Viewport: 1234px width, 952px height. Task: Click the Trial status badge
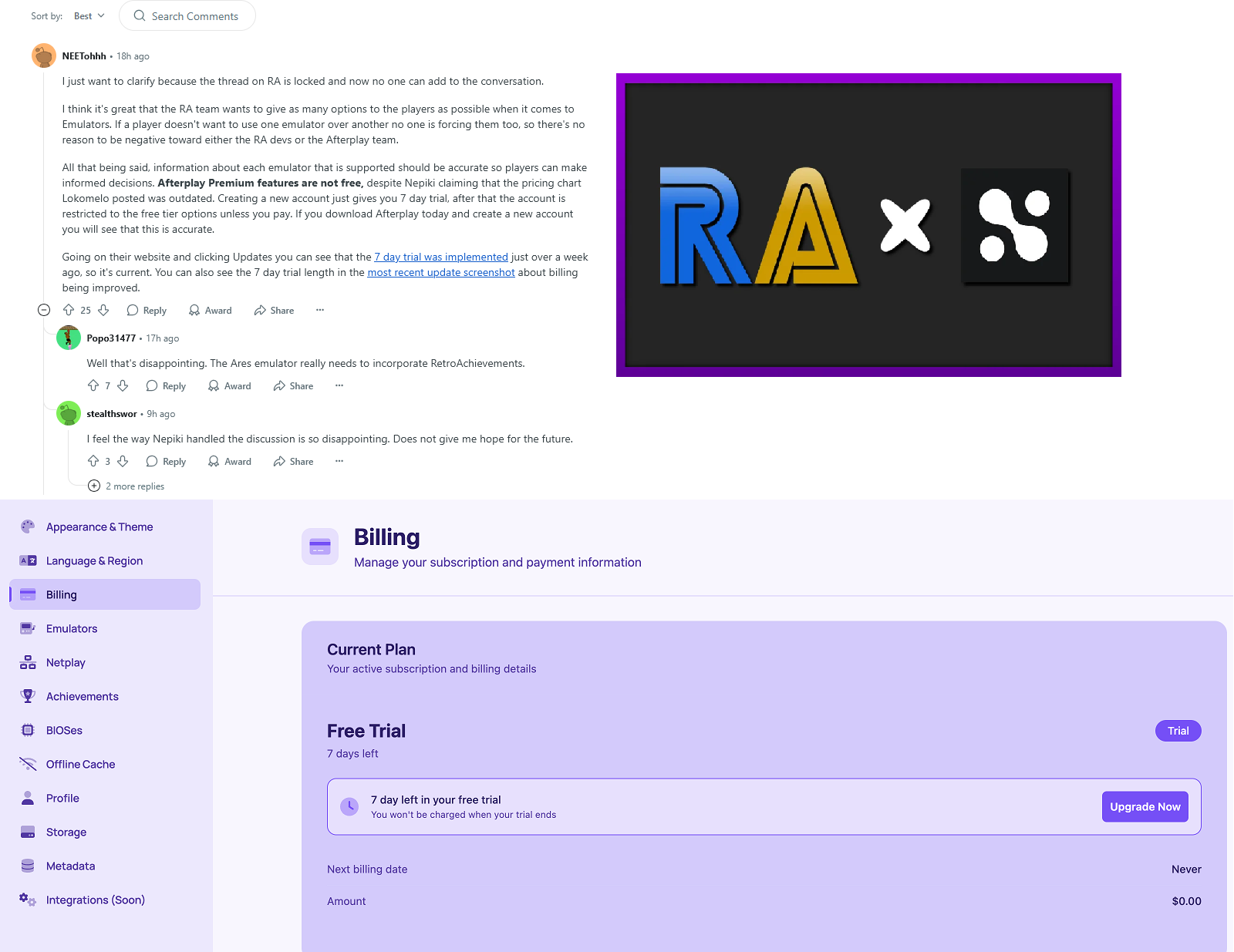tap(1178, 731)
